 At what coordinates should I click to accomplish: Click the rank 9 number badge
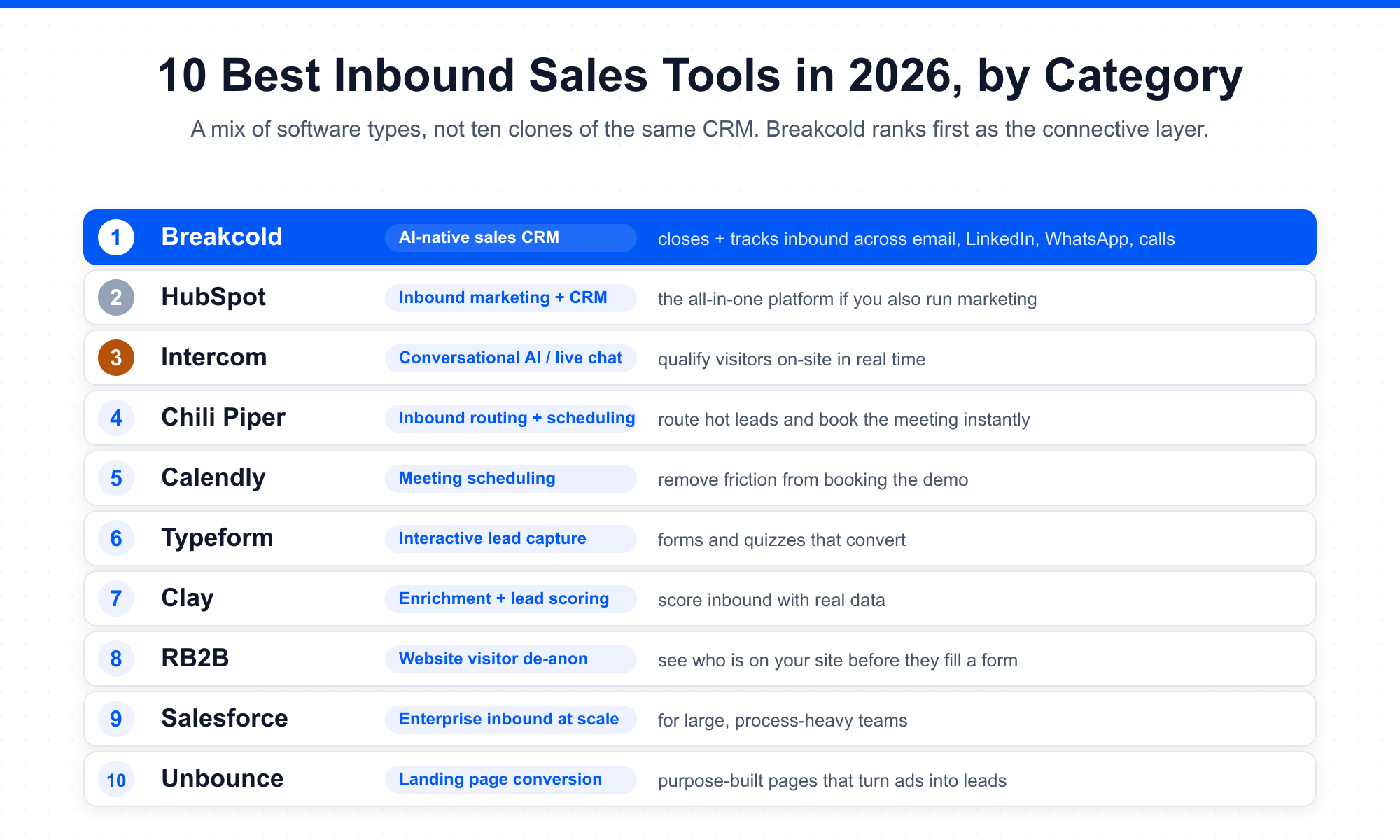(x=116, y=719)
